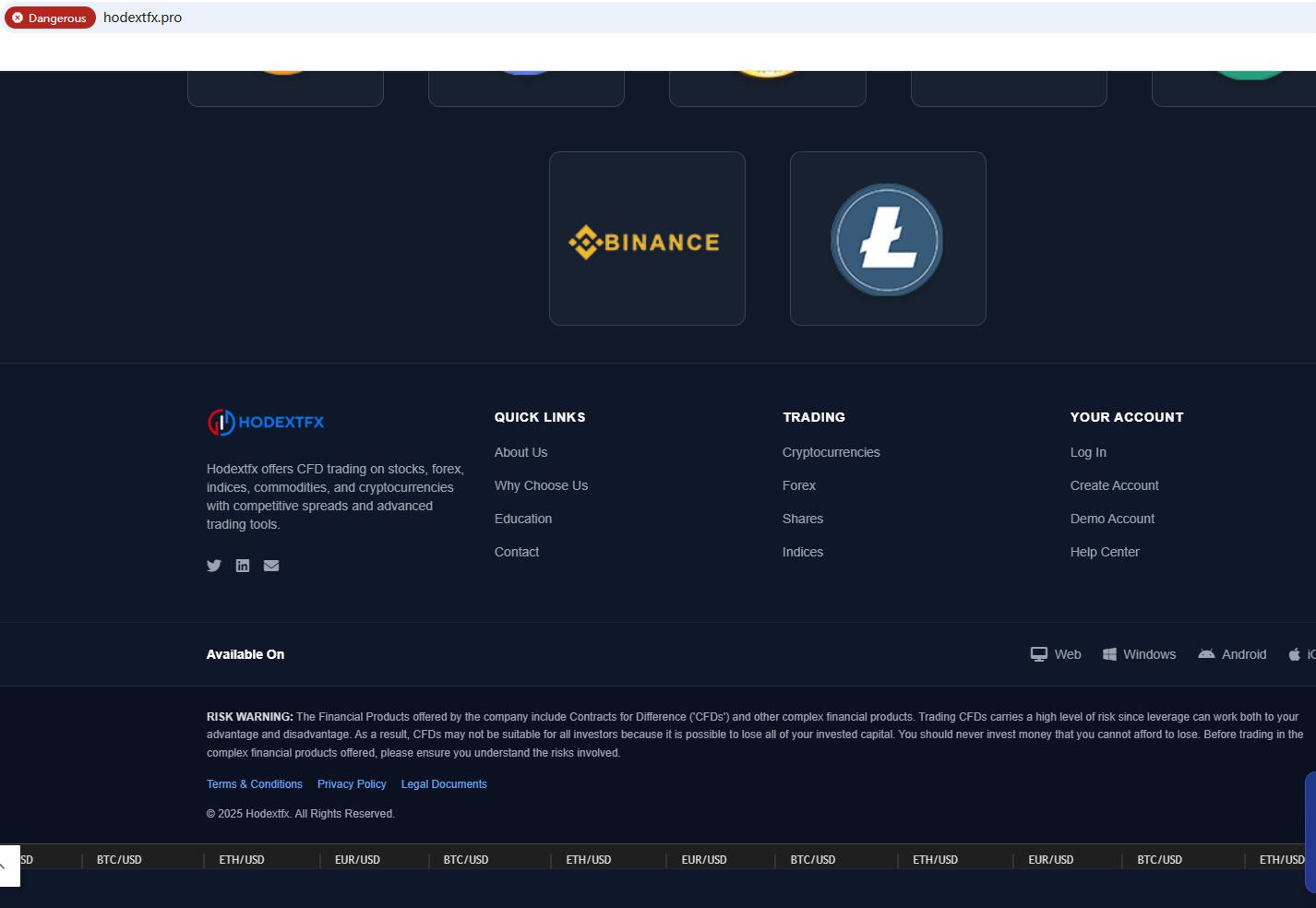Open the Legal Documents link
The height and width of the screenshot is (908, 1316).
pos(444,784)
